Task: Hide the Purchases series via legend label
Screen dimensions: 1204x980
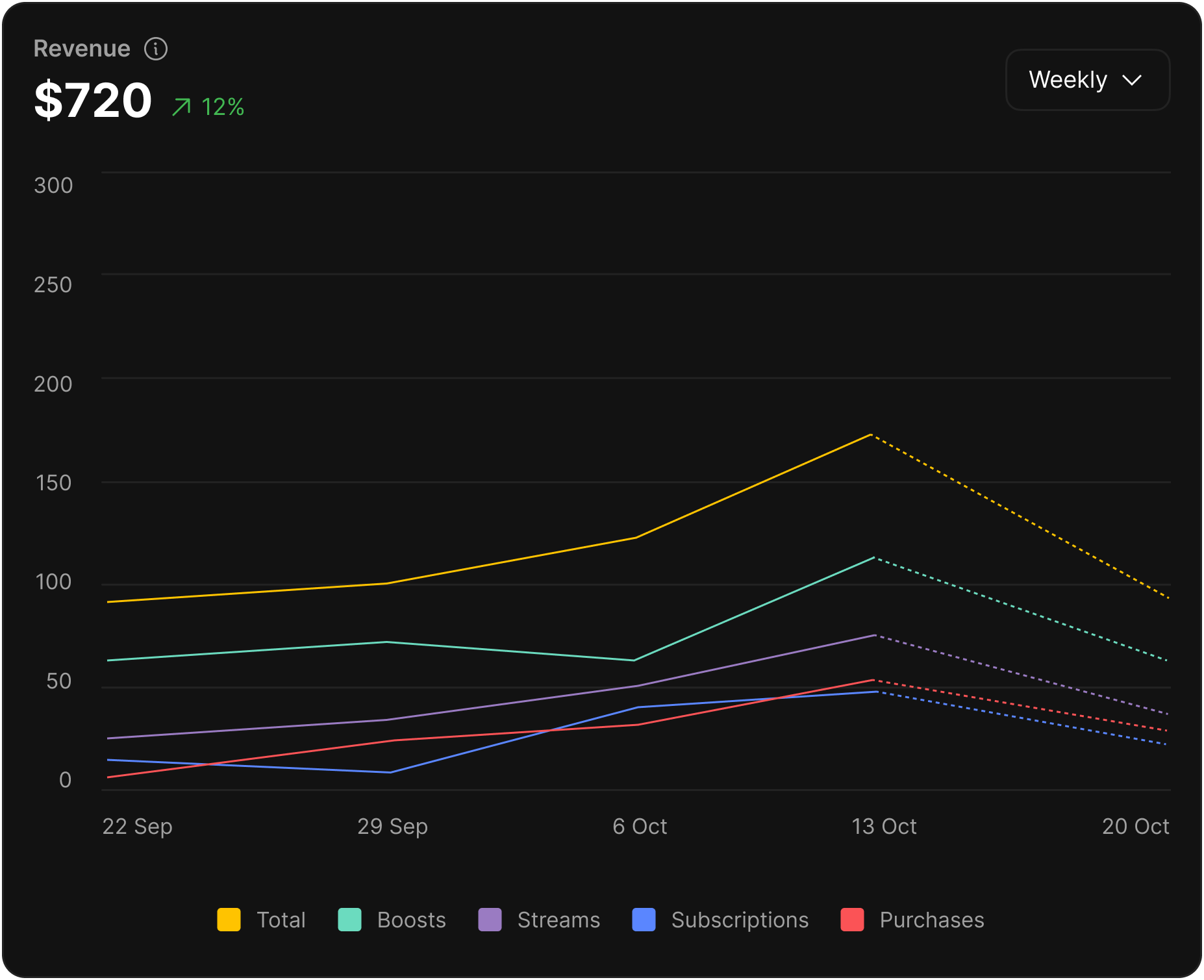Action: (x=931, y=920)
